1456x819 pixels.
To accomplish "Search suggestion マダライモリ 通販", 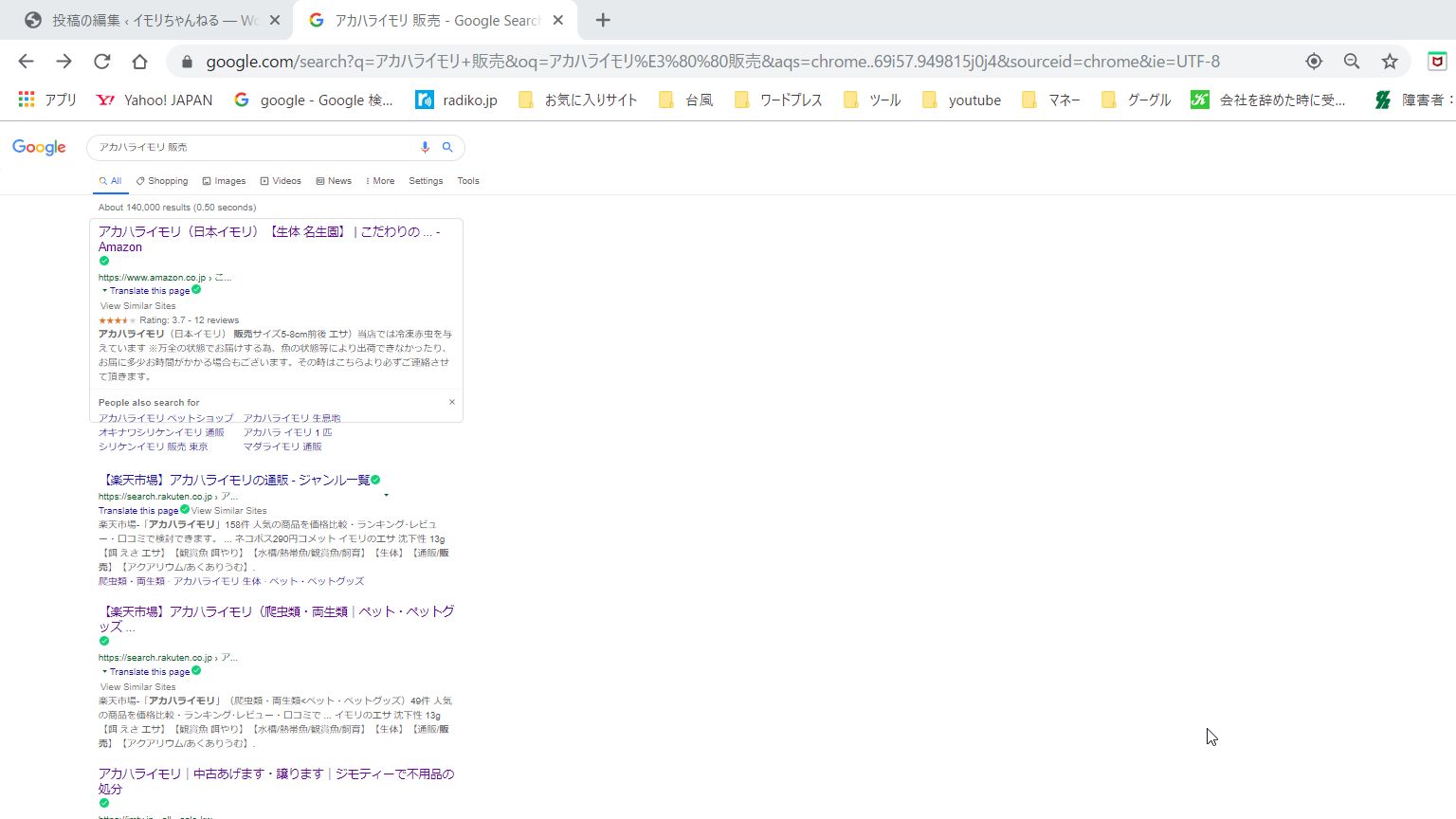I will click(x=282, y=446).
